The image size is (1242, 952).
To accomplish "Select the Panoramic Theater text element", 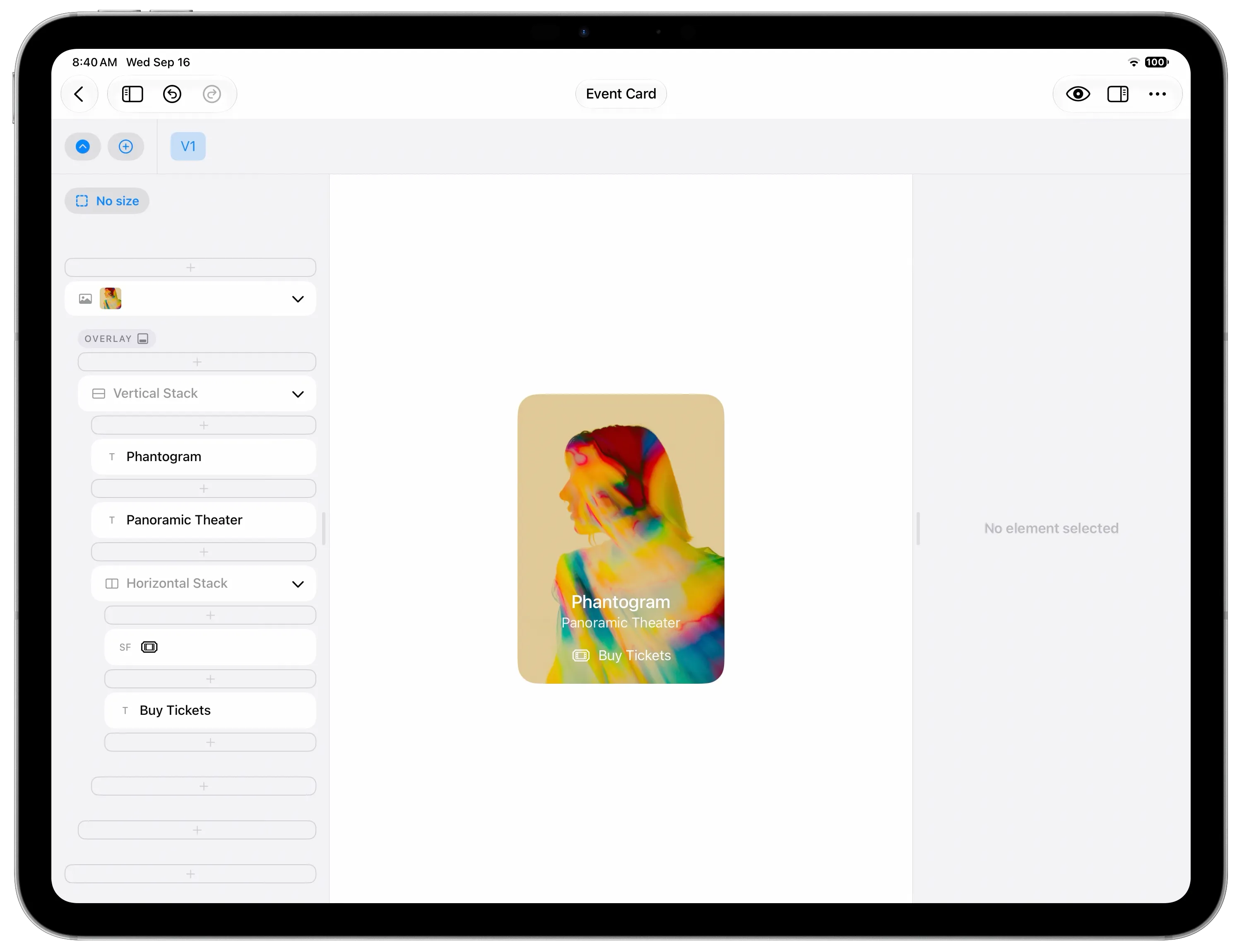I will coord(204,520).
